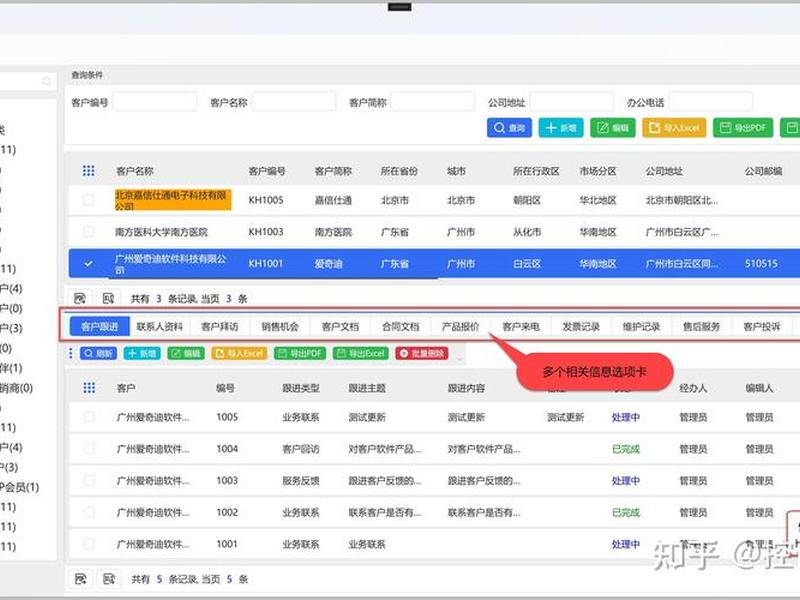This screenshot has height=600, width=800.
Task: Focus the 客户名称 input field
Action: pos(294,102)
